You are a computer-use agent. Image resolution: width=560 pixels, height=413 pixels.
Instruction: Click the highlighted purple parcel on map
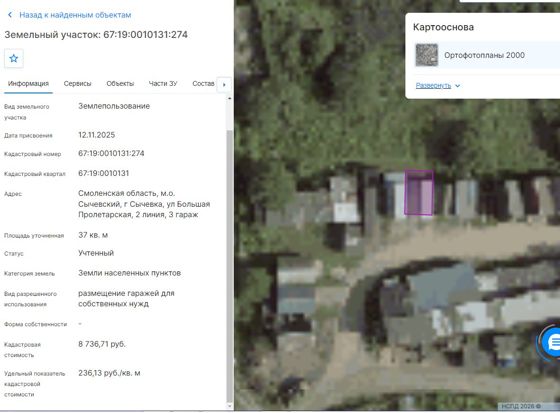419,193
